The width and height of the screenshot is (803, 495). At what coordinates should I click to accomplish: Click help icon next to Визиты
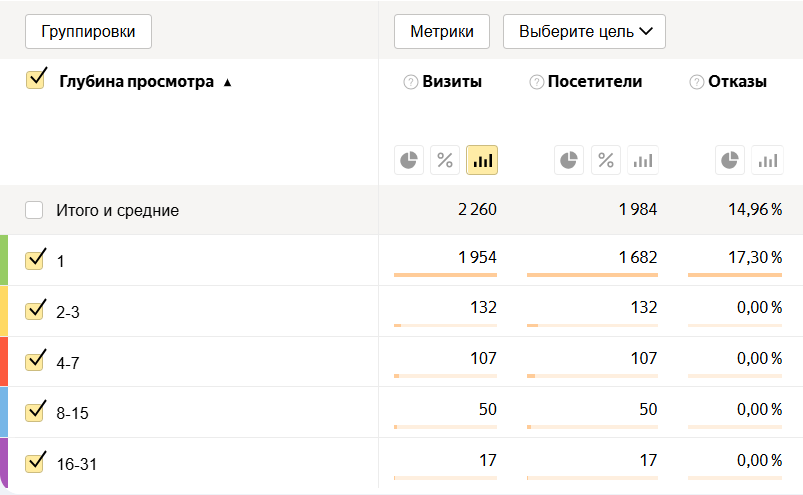point(410,82)
